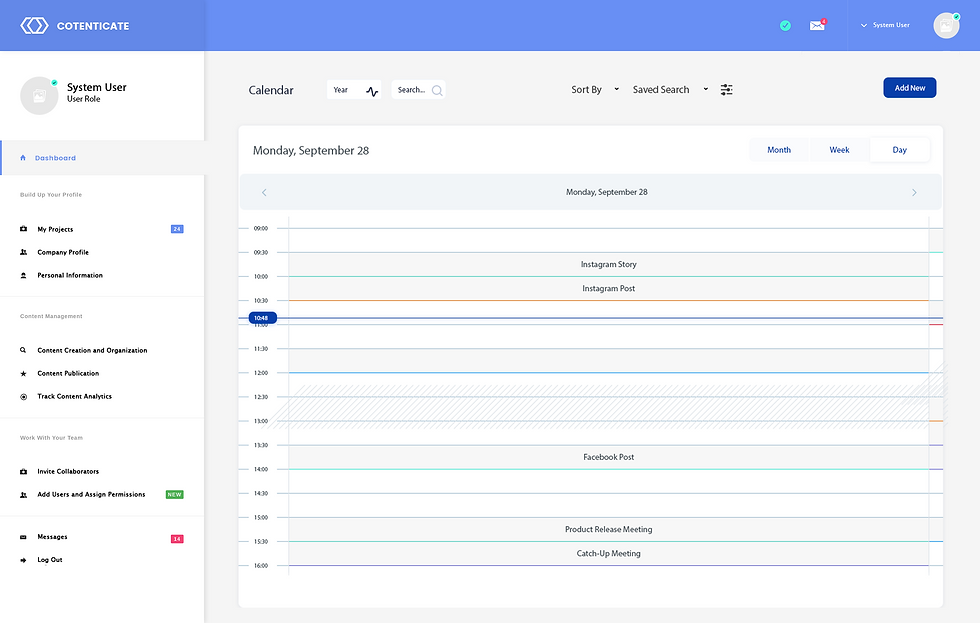
Task: Switch to the Week calendar view
Action: click(x=839, y=149)
